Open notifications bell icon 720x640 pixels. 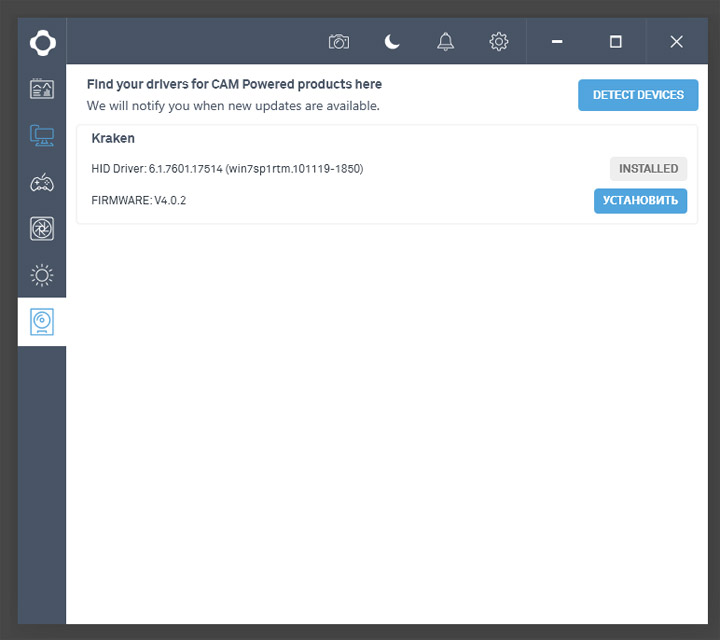tap(445, 42)
